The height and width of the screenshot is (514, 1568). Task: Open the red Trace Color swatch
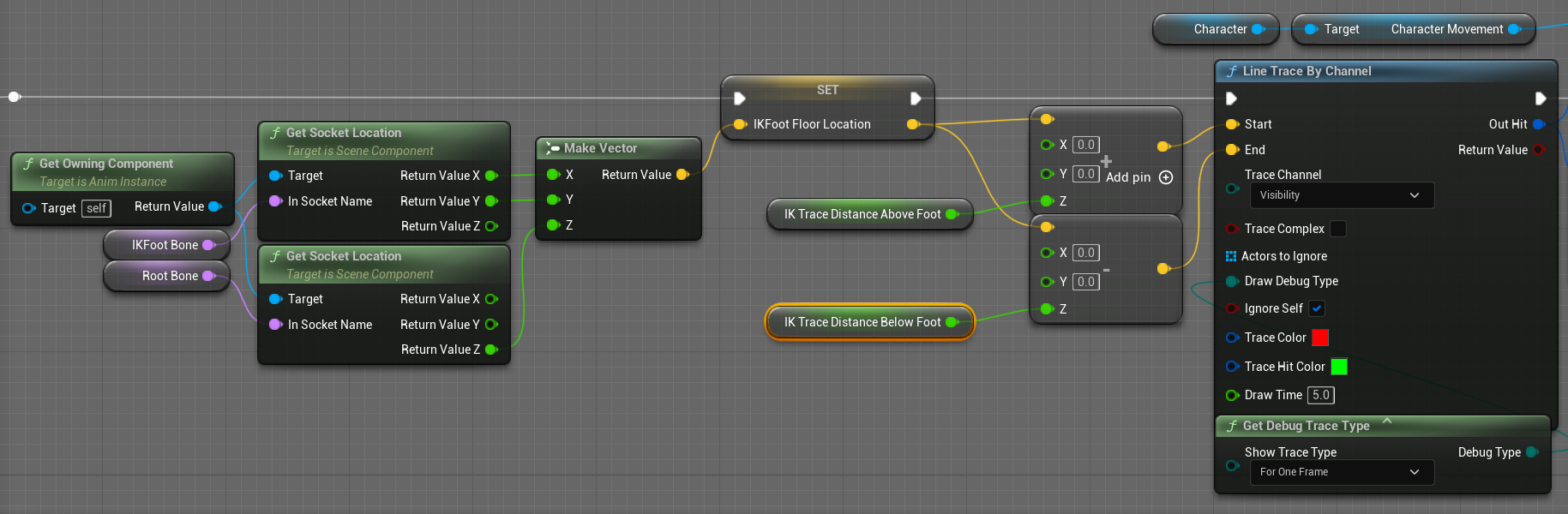(1320, 338)
